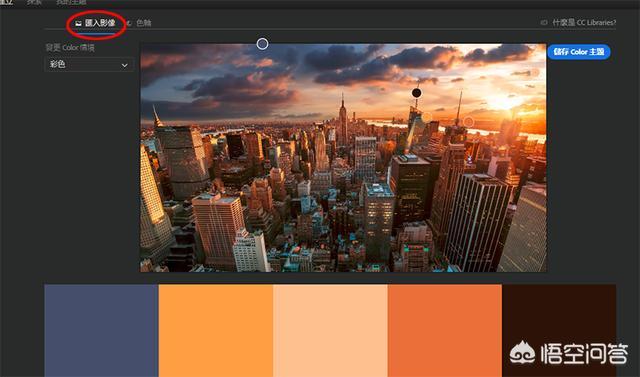Open the 彩色 color mood dropdown

coord(89,64)
